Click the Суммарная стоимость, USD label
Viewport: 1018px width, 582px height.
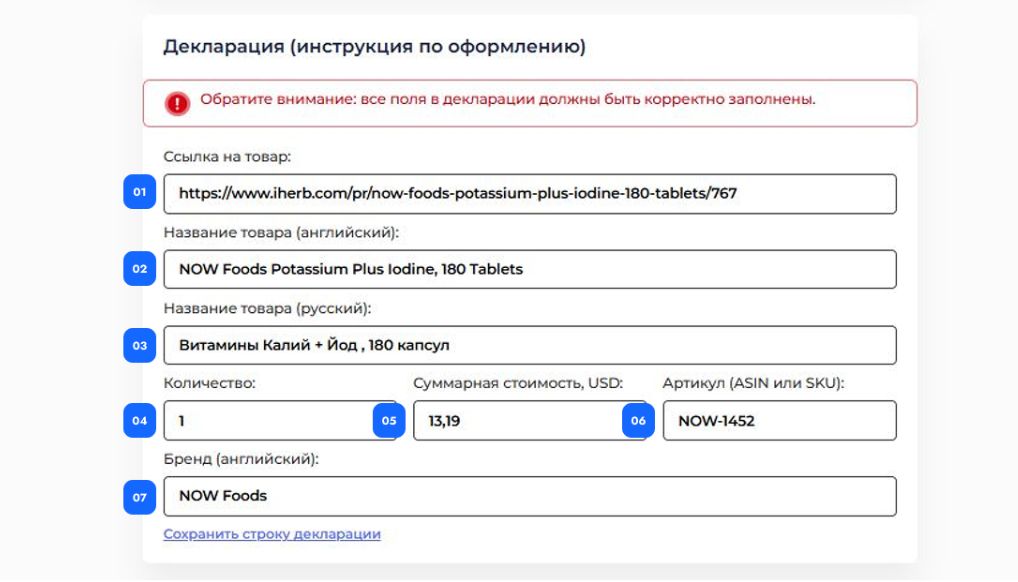[518, 383]
